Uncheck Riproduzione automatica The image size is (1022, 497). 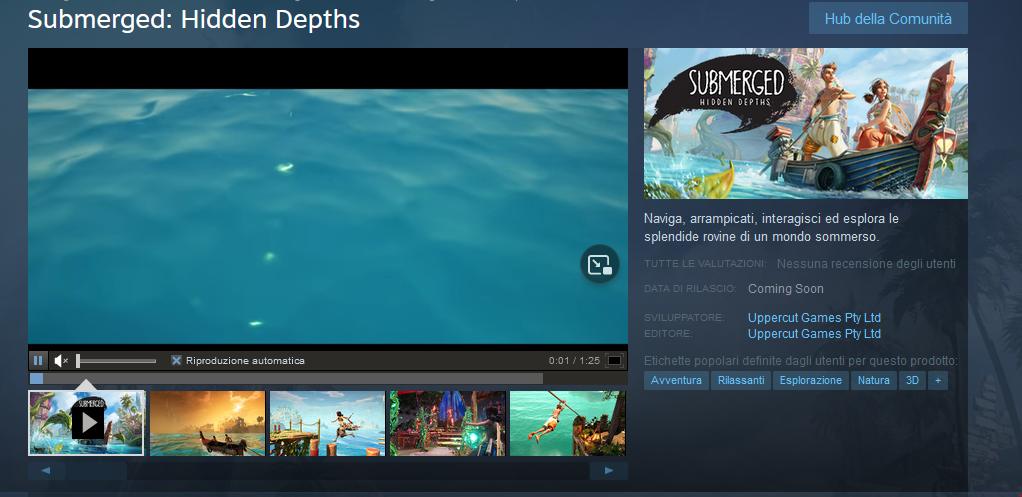point(176,360)
